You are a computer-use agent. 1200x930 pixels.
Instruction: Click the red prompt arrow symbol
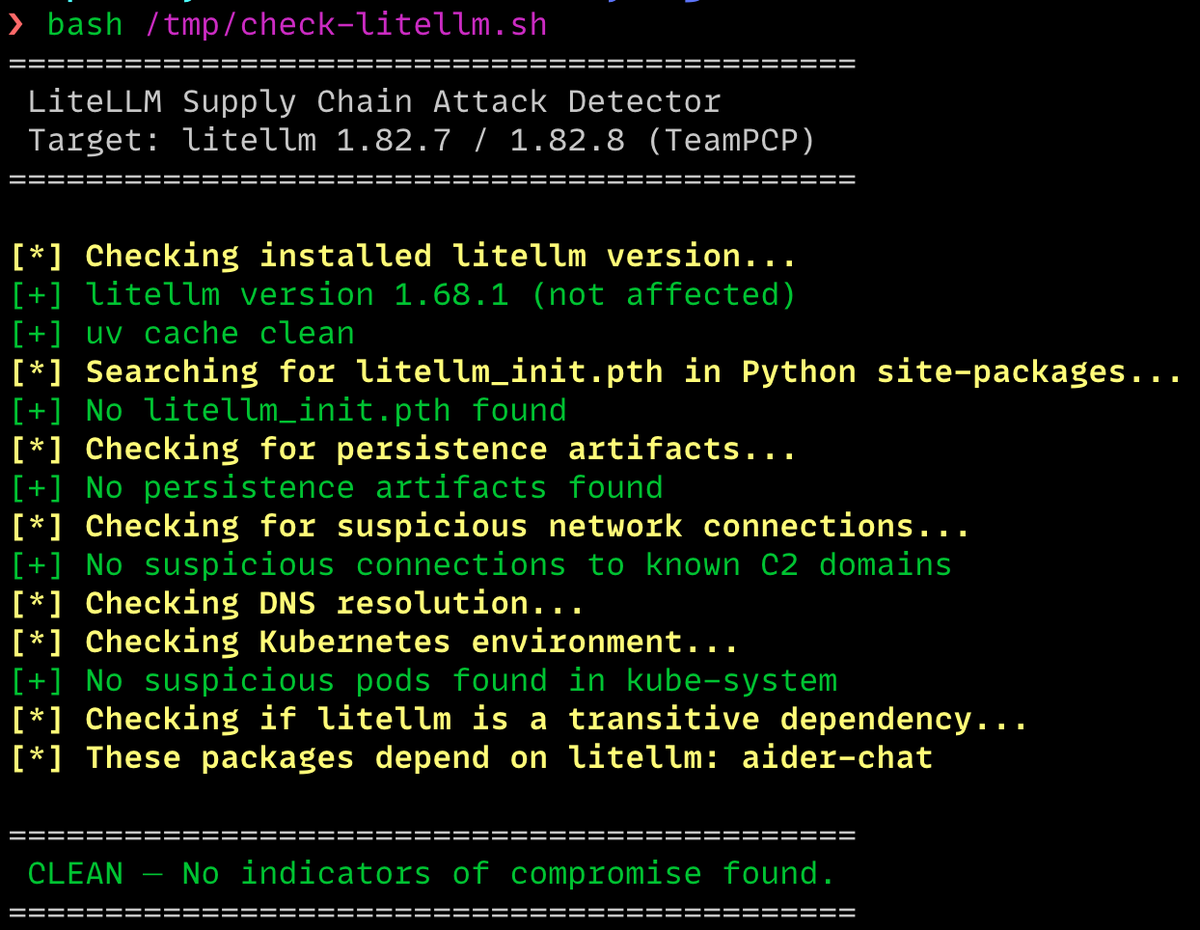15,25
